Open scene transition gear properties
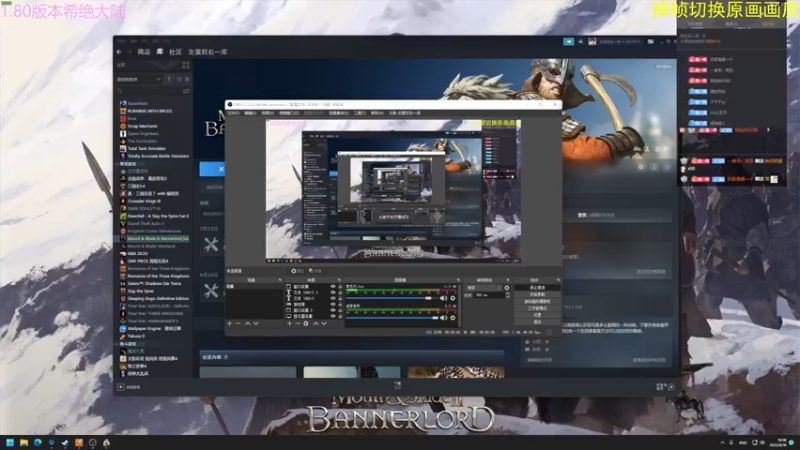Screen dimensions: 800x450 (x=507, y=288)
